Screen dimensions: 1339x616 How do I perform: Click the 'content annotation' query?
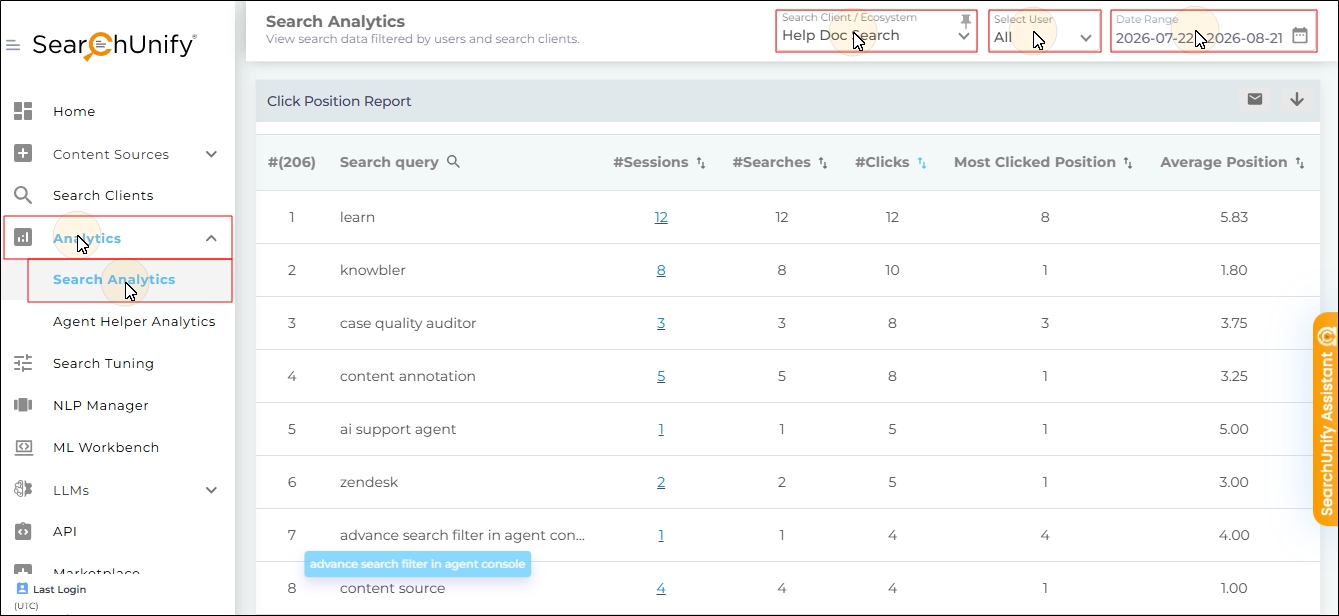[407, 376]
